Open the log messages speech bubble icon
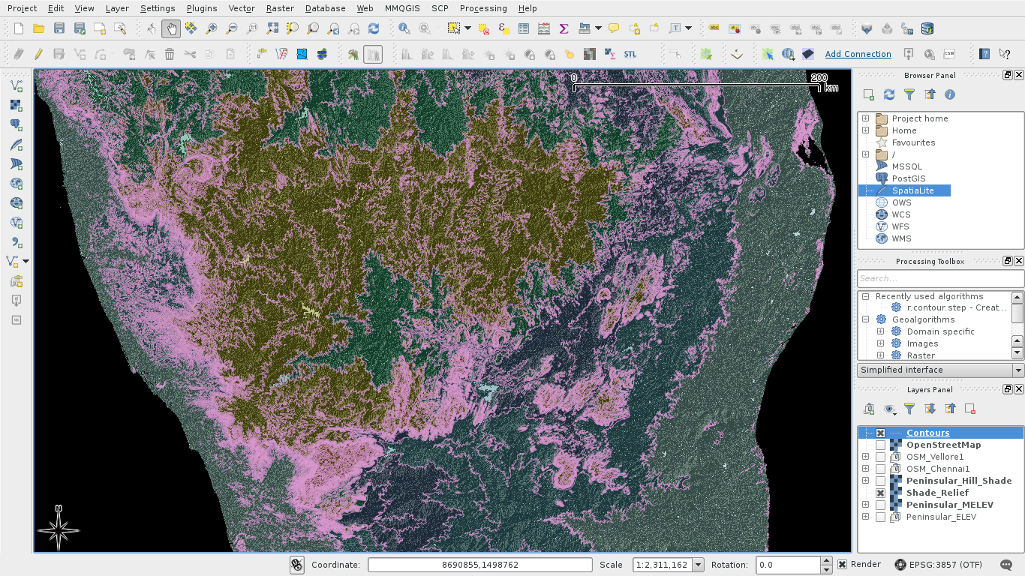The width and height of the screenshot is (1025, 576). [x=1005, y=565]
